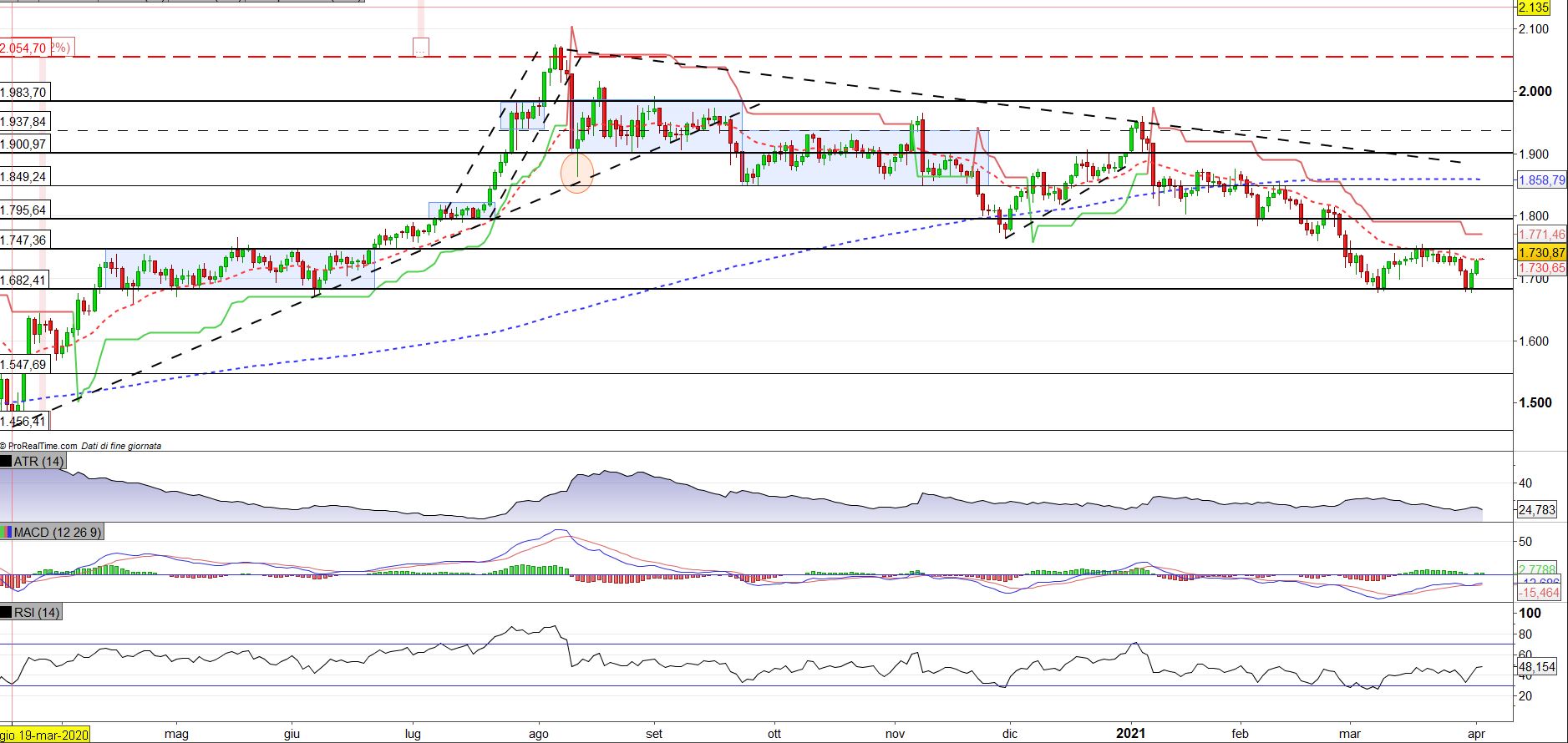Click the multicolor MACD swatch icon
This screenshot has height=743, width=1568.
[7, 532]
